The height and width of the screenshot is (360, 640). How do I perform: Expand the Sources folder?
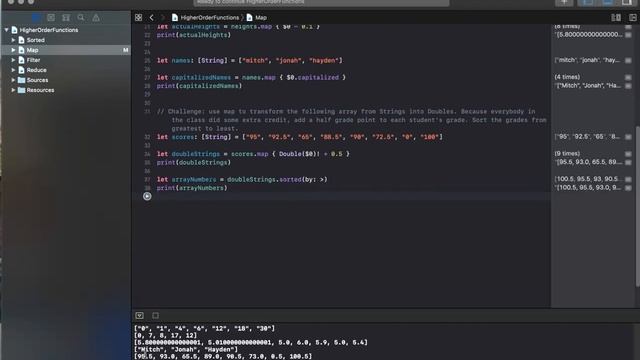[x=13, y=80]
